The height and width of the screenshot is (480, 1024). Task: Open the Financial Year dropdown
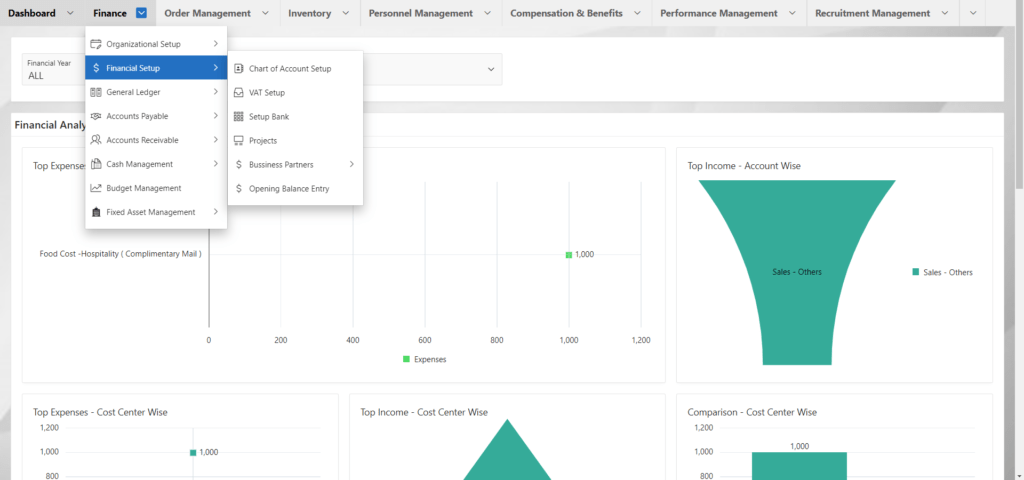pyautogui.click(x=490, y=69)
